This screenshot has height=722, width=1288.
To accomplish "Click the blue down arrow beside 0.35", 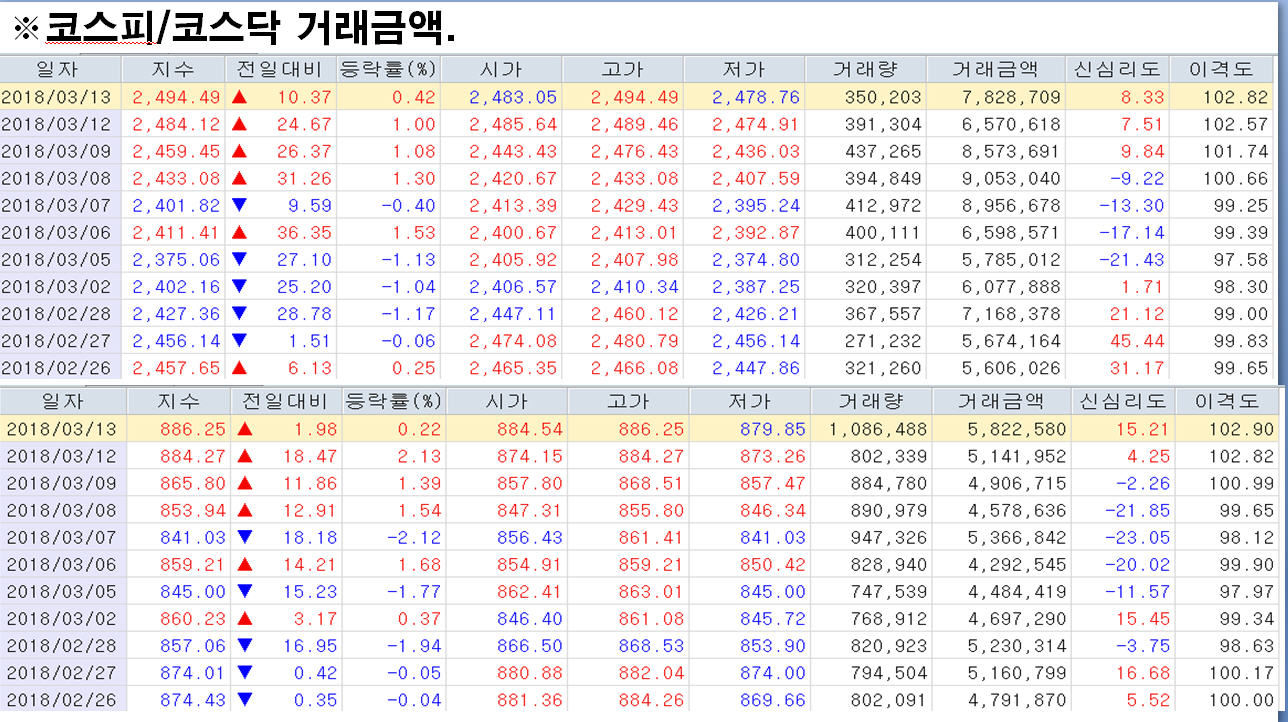I will tap(245, 700).
